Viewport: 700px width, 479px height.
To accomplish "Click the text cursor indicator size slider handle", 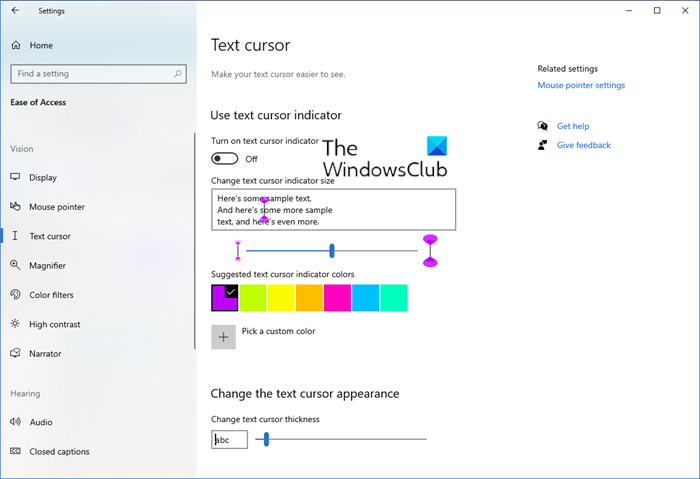I will click(x=332, y=250).
